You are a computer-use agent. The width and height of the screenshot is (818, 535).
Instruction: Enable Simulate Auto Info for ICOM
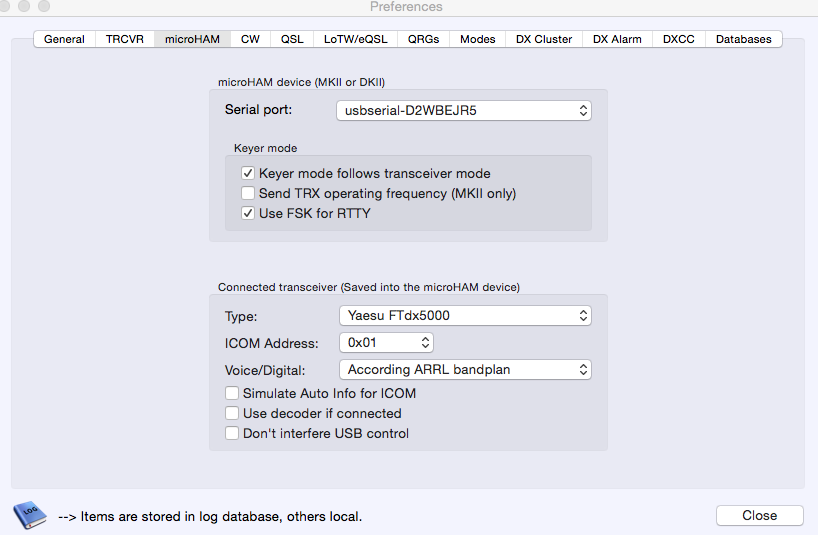point(232,393)
